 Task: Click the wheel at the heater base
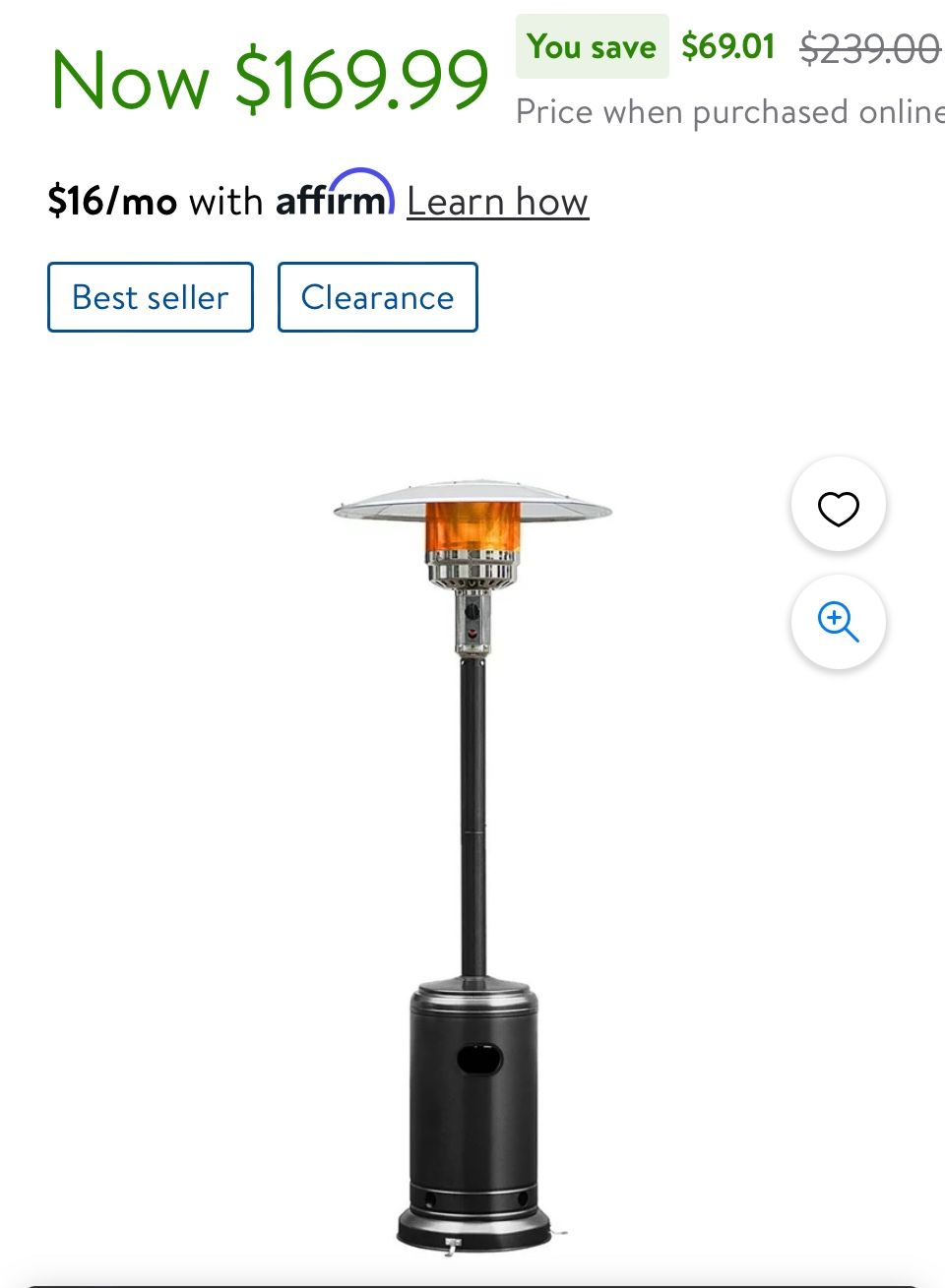(x=452, y=1248)
